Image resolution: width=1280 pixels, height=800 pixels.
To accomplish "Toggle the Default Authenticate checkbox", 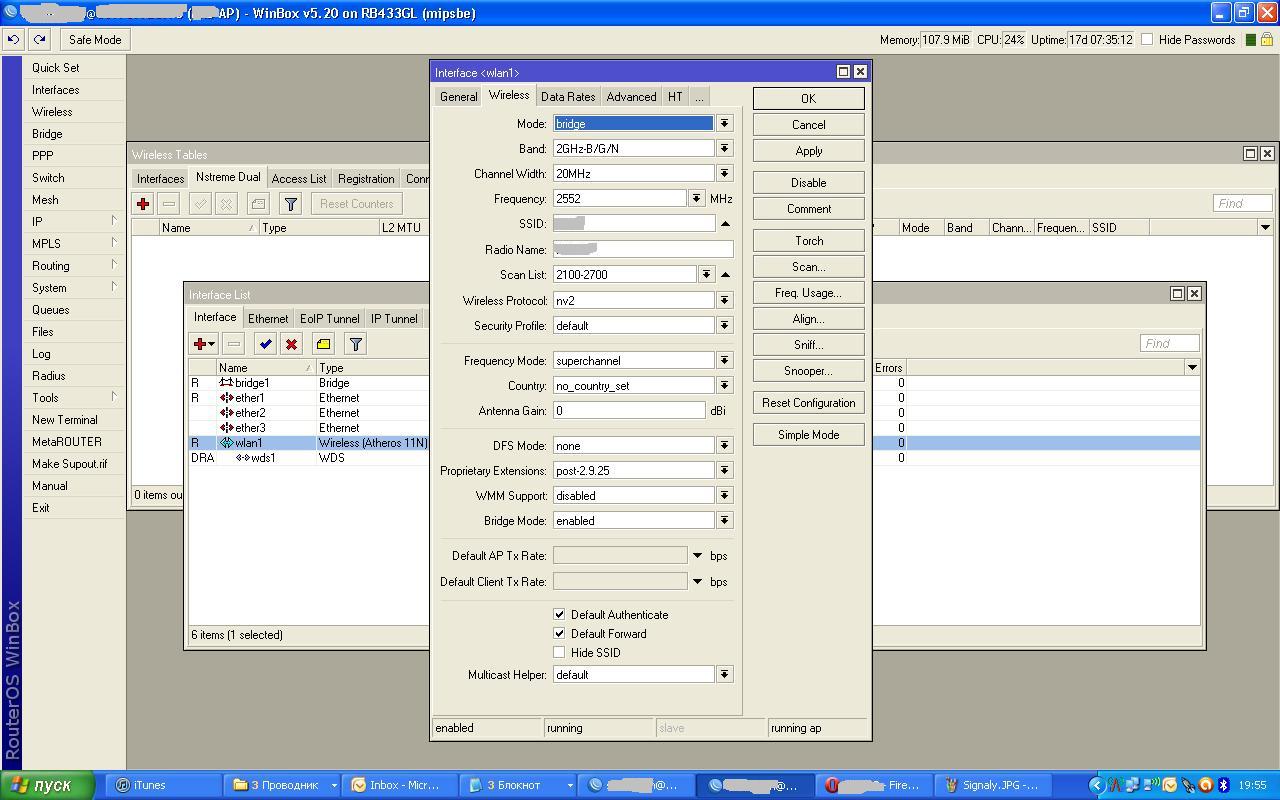I will (x=559, y=614).
